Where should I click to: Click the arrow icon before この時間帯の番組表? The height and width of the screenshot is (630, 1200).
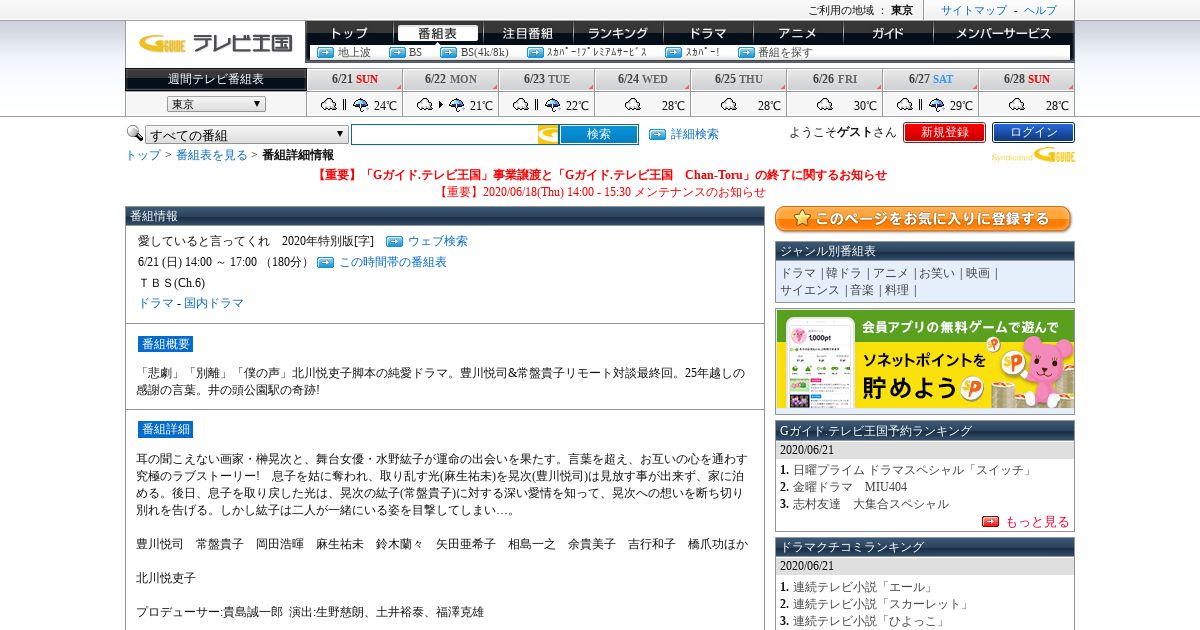[x=325, y=262]
